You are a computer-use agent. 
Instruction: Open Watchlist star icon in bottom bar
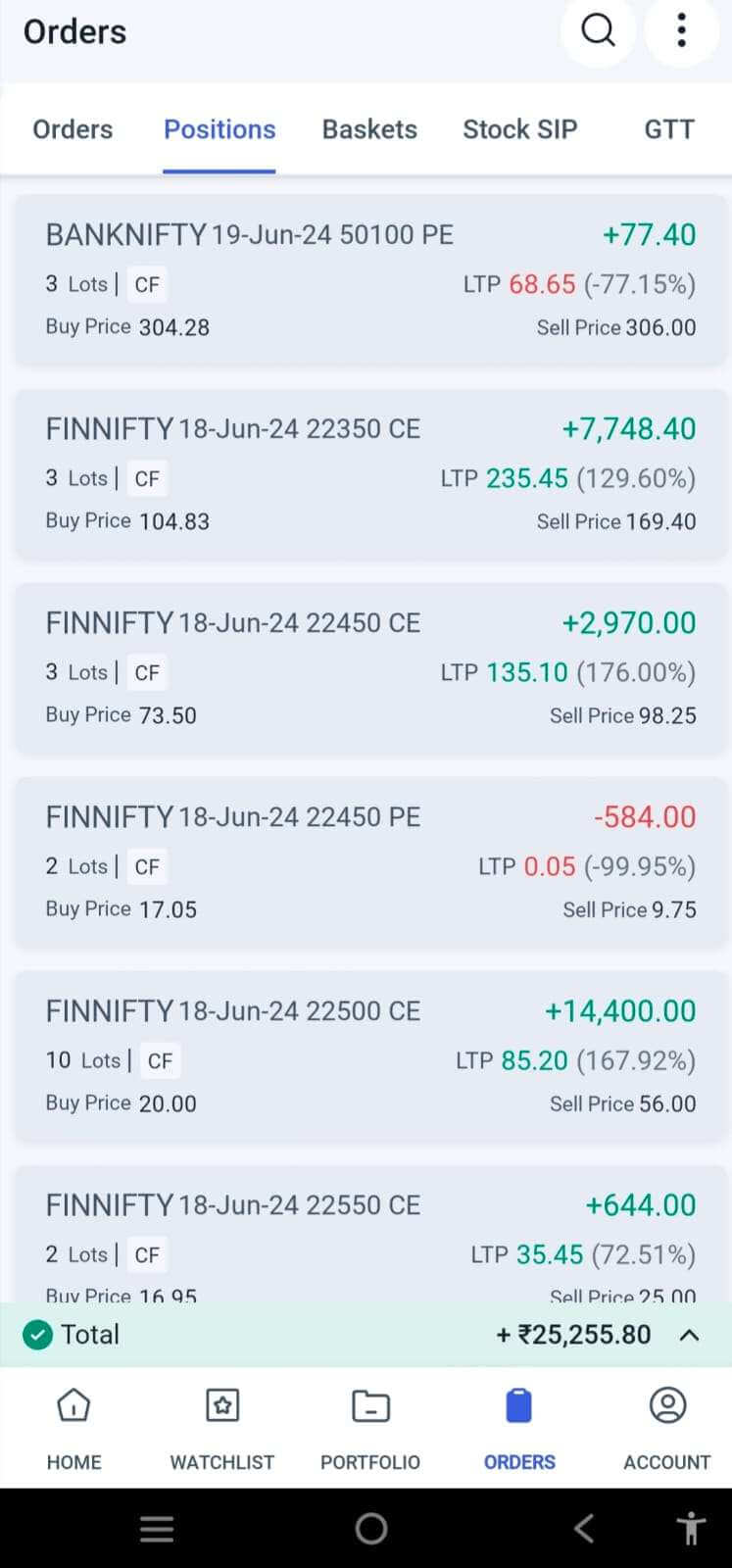pyautogui.click(x=222, y=1406)
